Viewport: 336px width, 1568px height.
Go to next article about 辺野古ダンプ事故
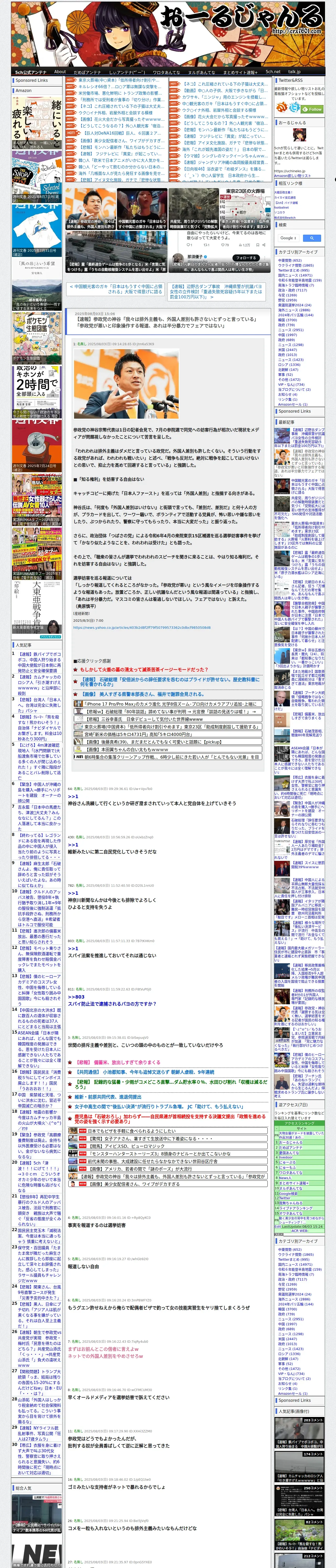[x=216, y=292]
